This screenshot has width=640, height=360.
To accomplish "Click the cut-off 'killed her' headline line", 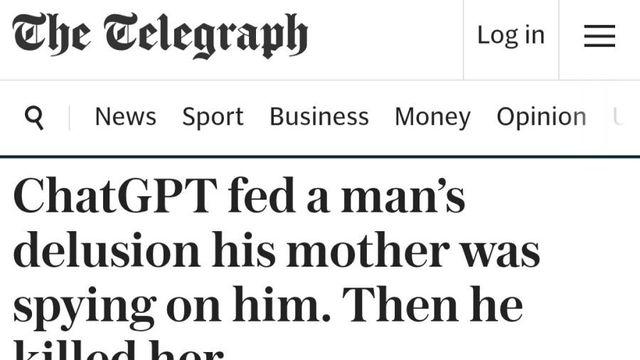I will point(119,350).
